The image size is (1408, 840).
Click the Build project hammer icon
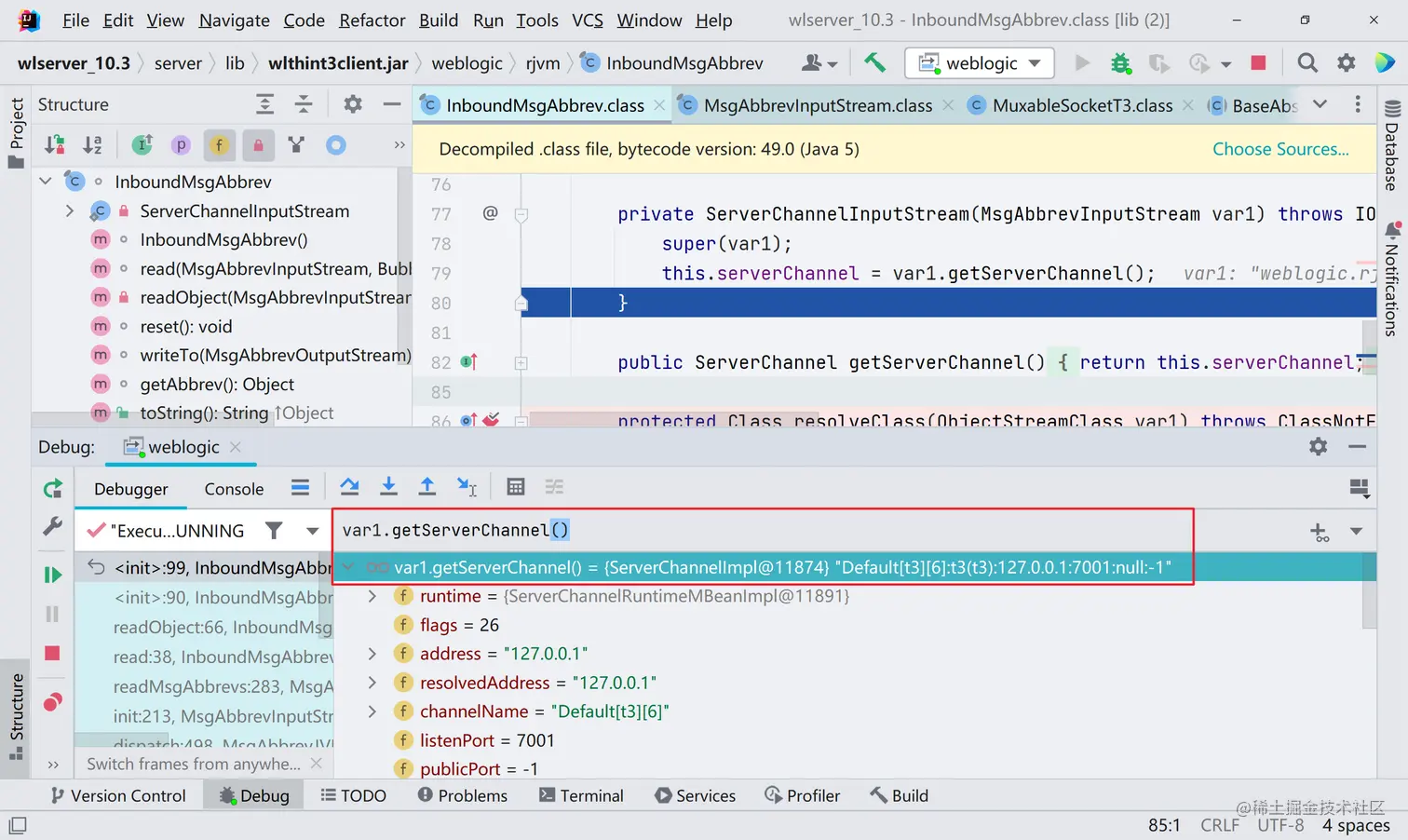pos(873,62)
